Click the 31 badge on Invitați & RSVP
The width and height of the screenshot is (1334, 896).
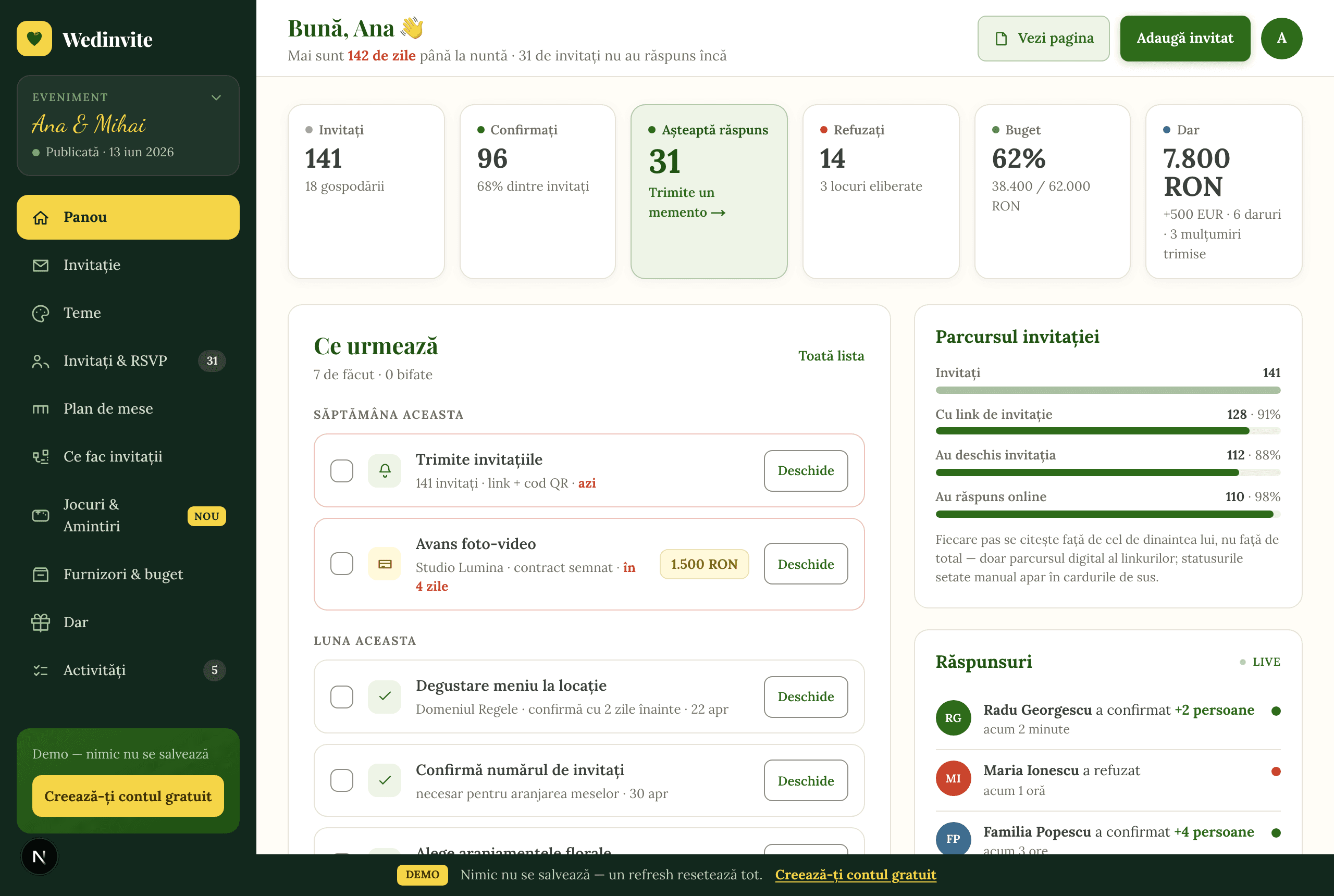[x=212, y=361]
